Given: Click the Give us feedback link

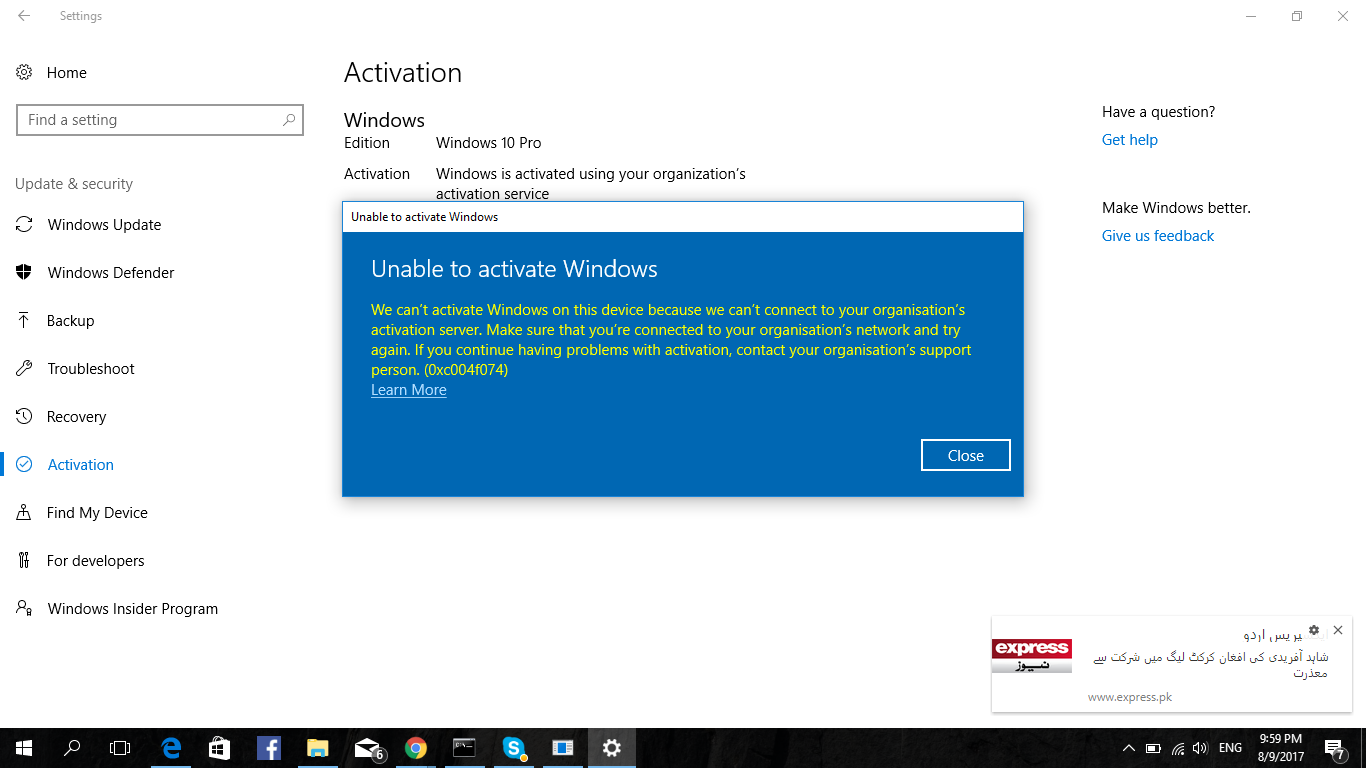Looking at the screenshot, I should click(1158, 236).
